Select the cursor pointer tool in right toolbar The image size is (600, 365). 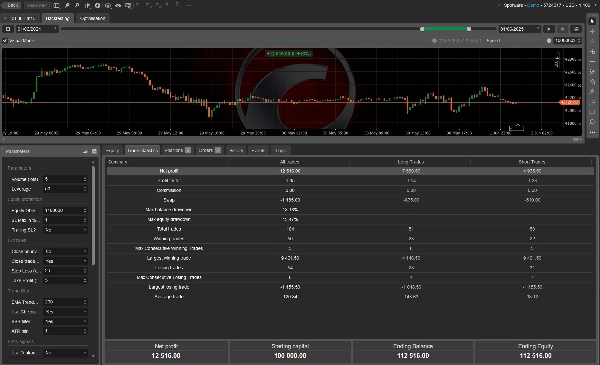point(592,21)
